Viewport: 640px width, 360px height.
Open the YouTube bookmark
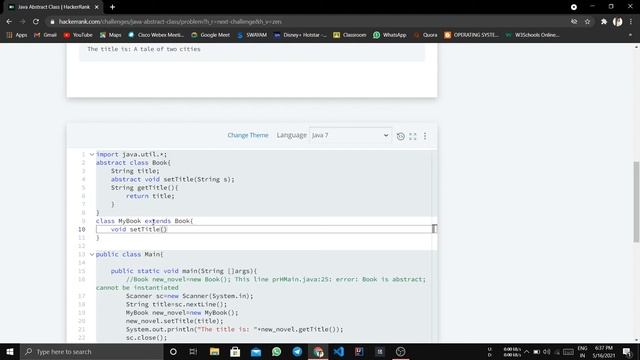[78, 35]
